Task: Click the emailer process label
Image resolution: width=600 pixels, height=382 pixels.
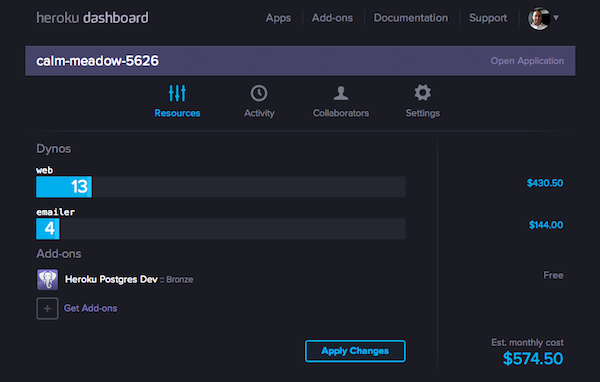Action: (x=55, y=212)
